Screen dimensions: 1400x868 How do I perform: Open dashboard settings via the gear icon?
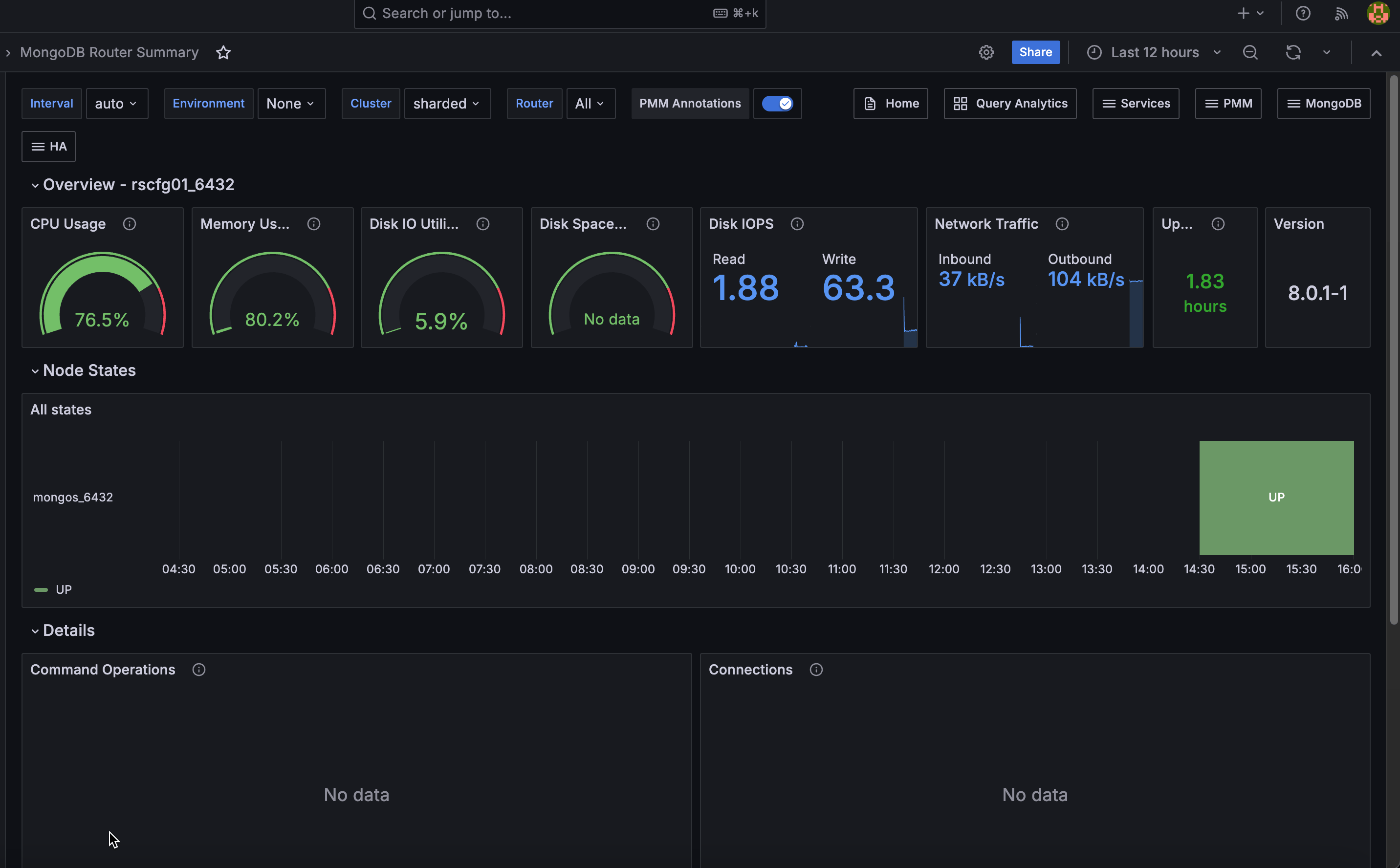tap(986, 52)
